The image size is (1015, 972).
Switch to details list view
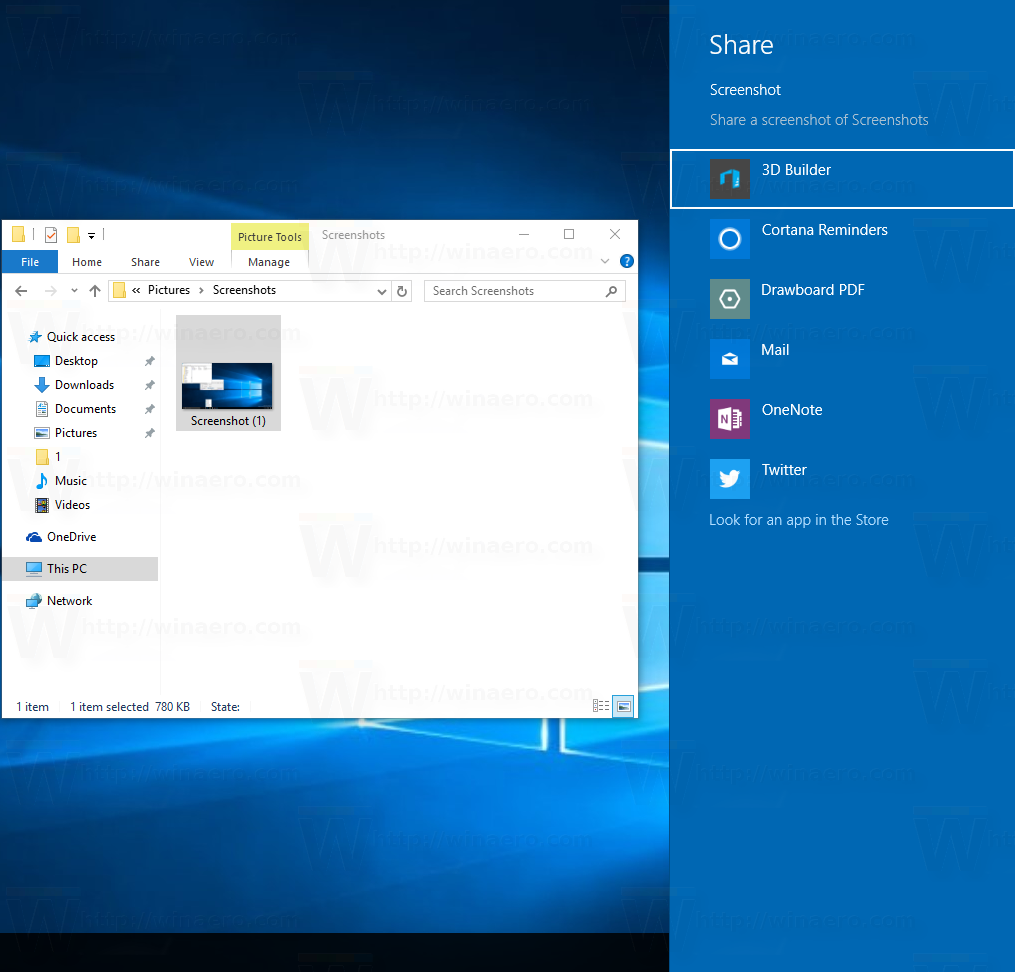pos(601,706)
